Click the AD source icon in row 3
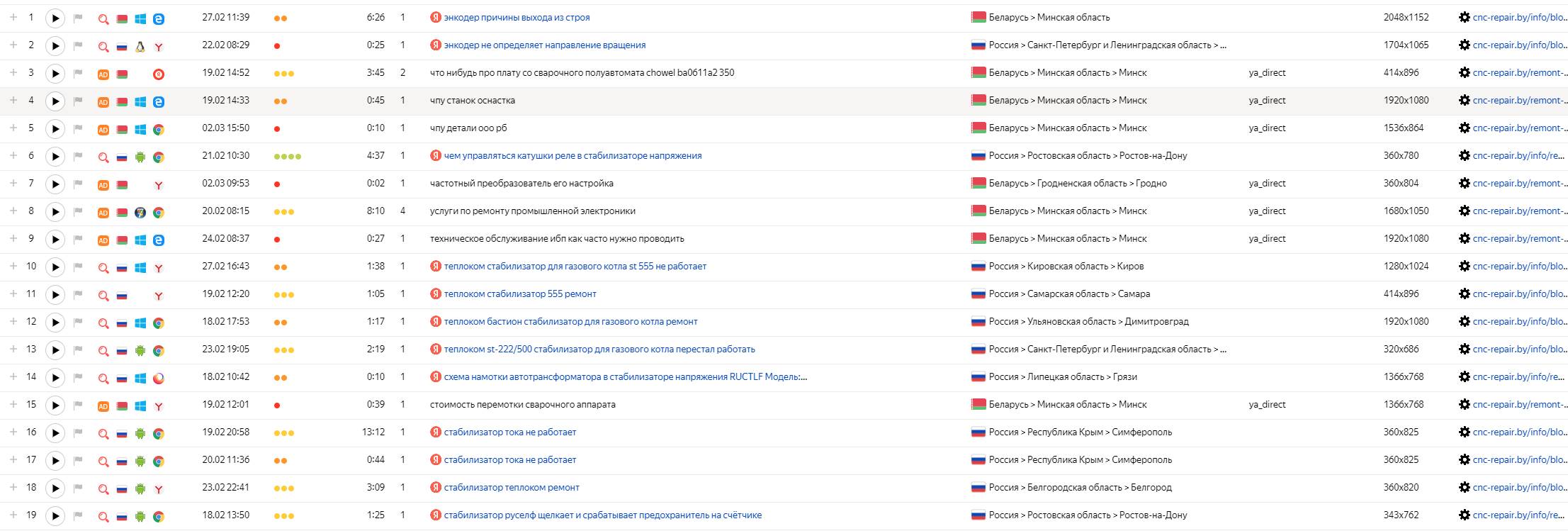Viewport: 1568px width, 531px height. click(x=103, y=74)
